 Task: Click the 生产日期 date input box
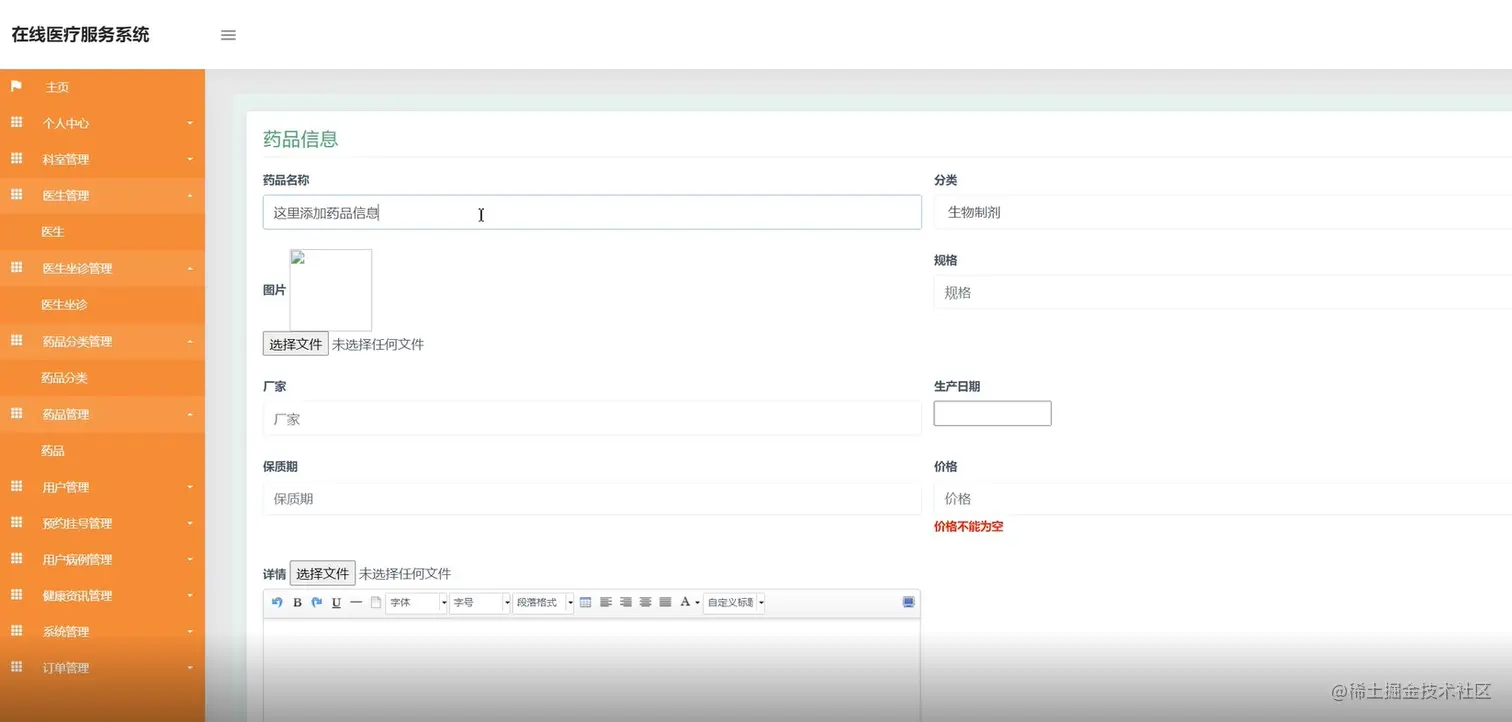coord(992,413)
